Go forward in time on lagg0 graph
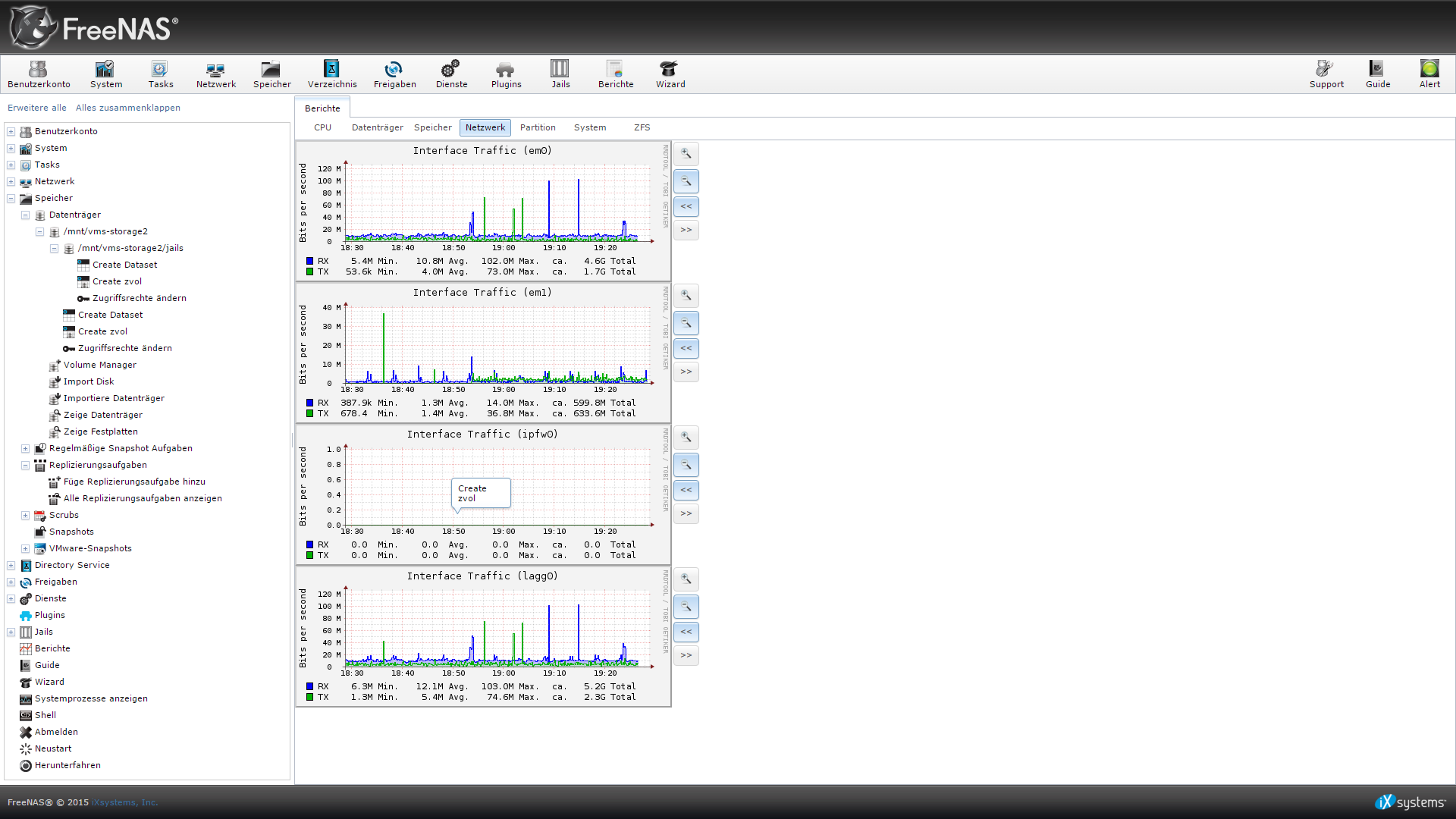The height and width of the screenshot is (819, 1456). point(686,655)
